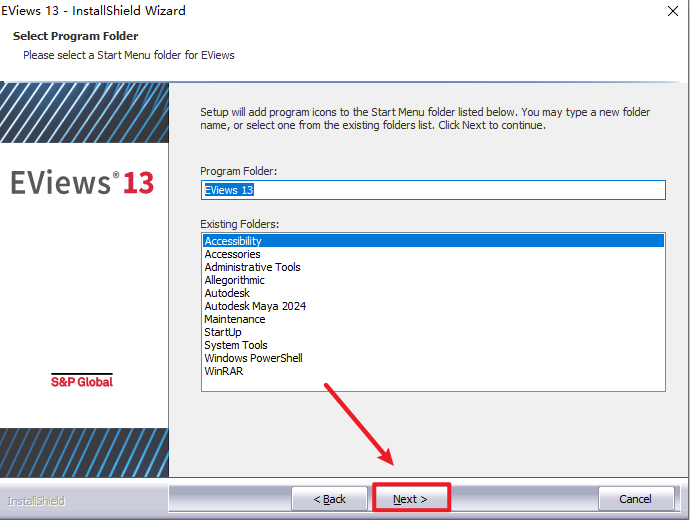Click the InstallShield label at bottom left

pos(36,500)
